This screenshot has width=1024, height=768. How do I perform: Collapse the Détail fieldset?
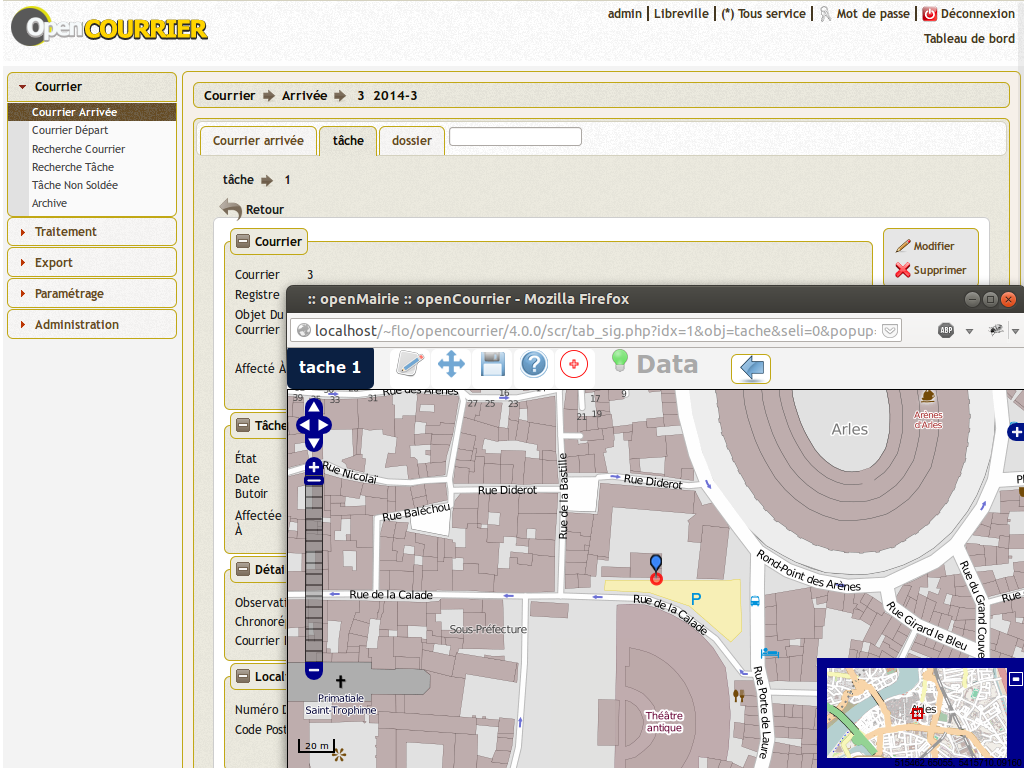(x=243, y=569)
